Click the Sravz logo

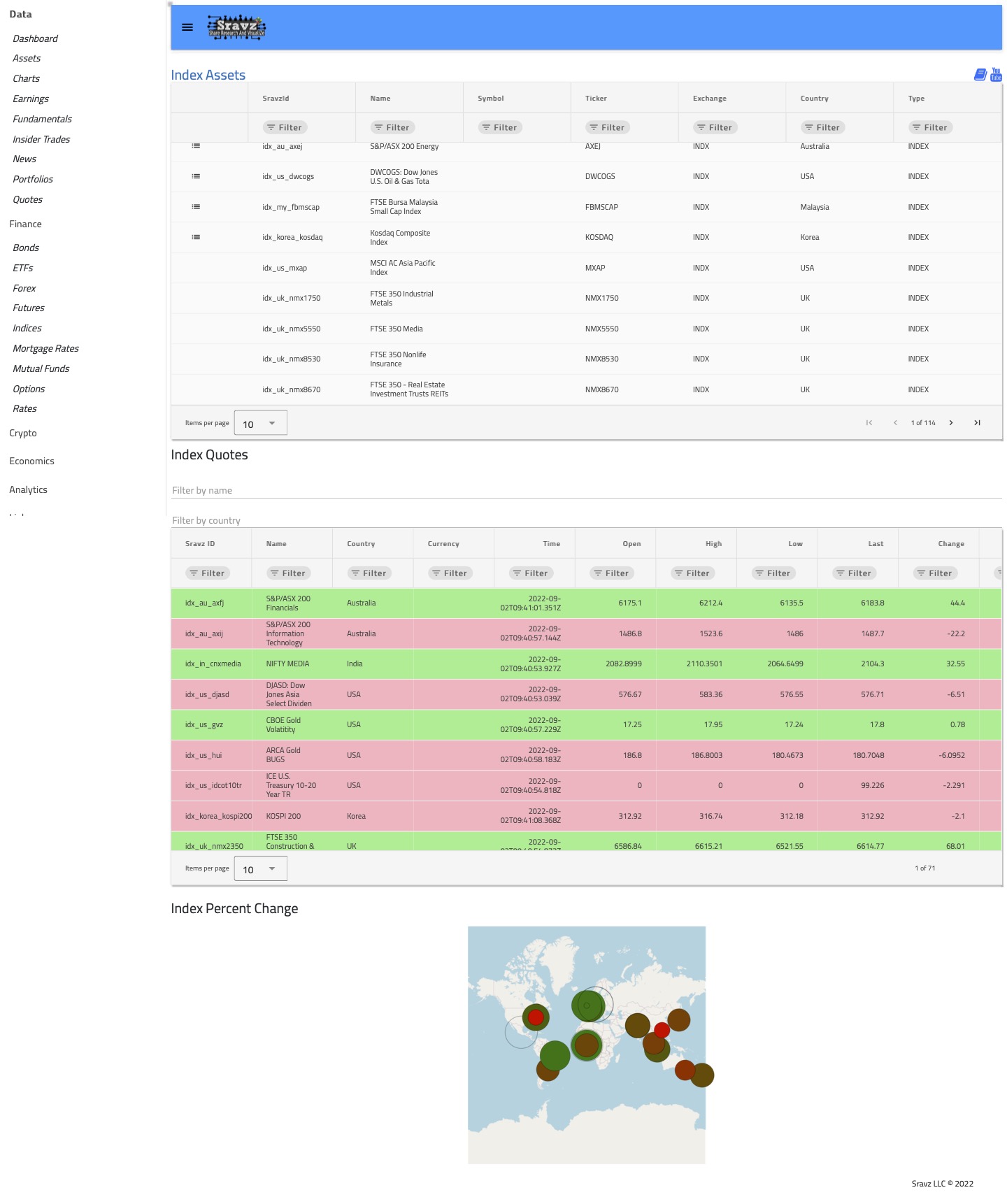(x=236, y=27)
